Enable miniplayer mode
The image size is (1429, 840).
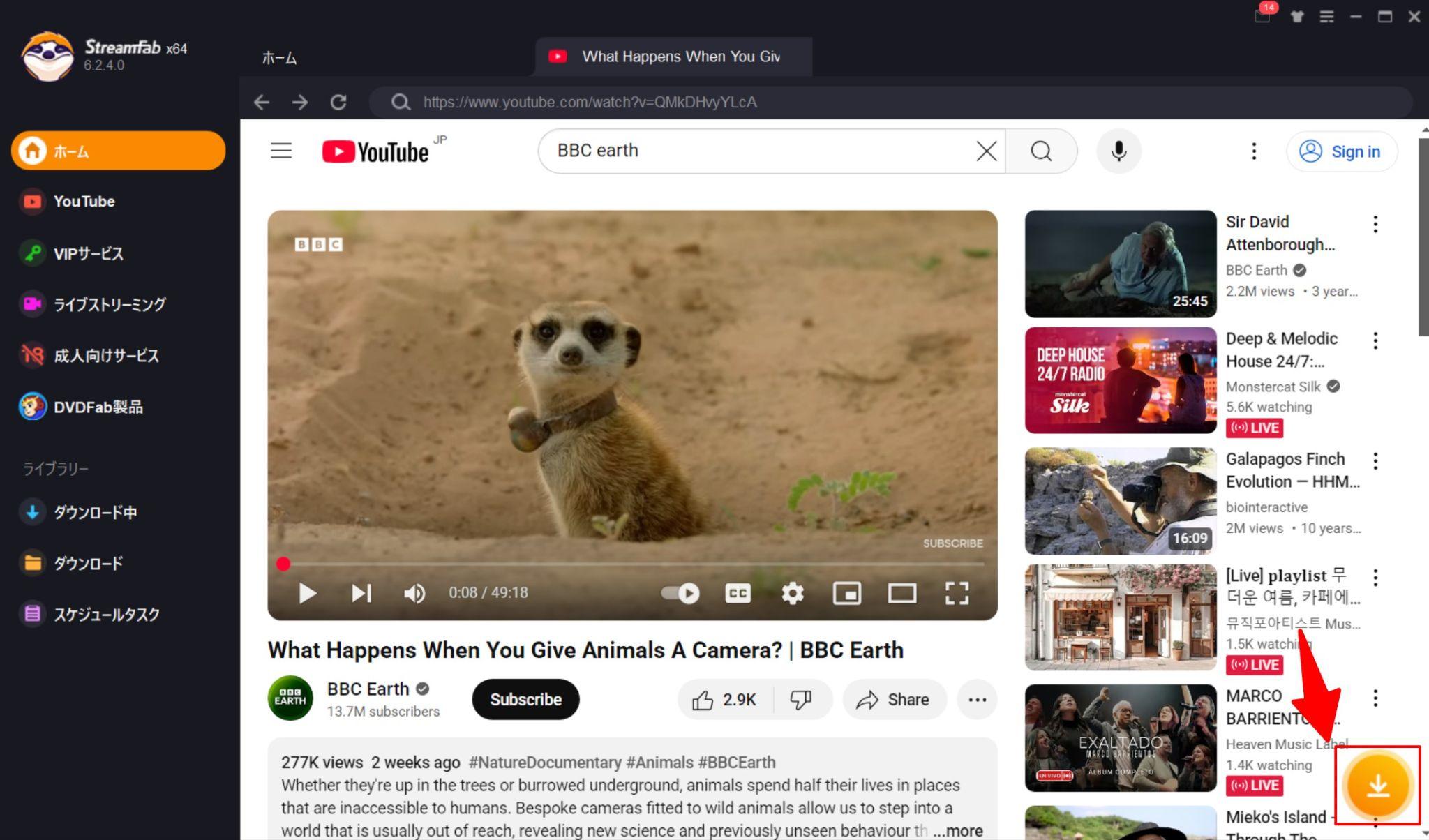click(x=847, y=593)
